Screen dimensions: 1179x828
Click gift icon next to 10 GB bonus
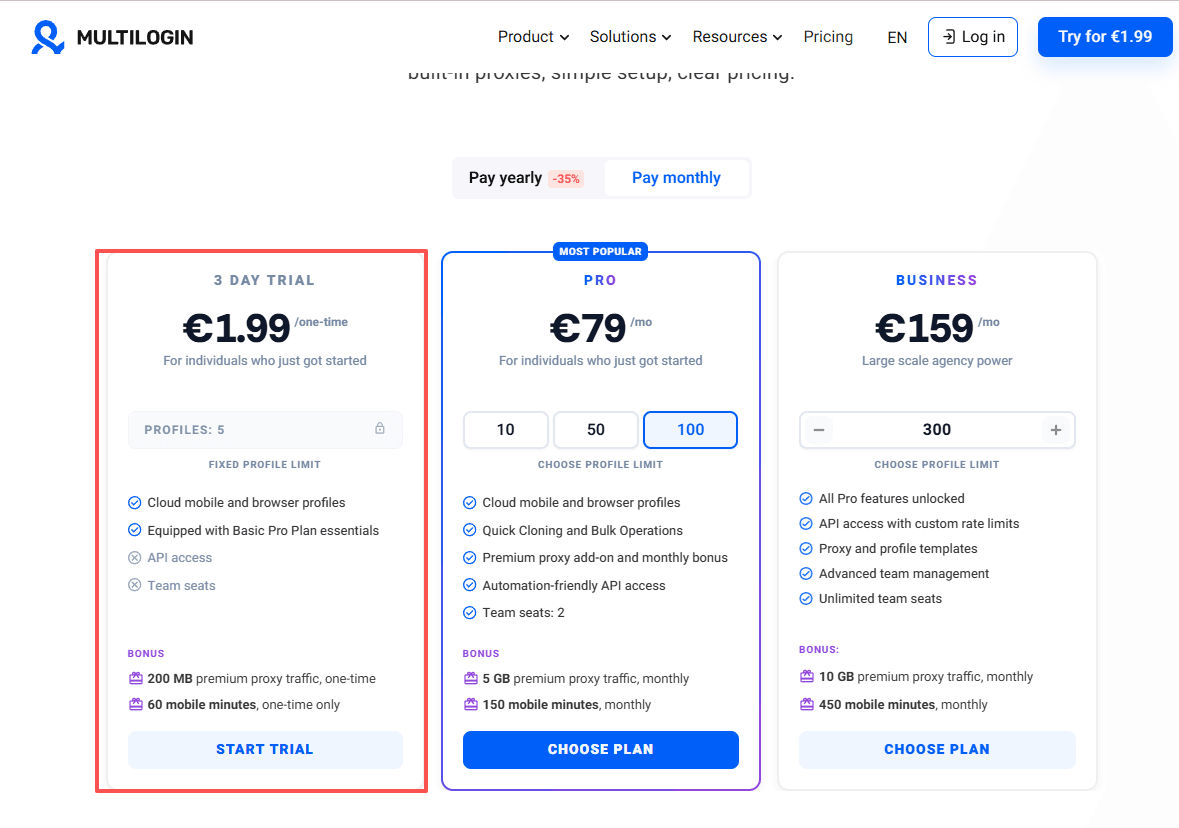tap(806, 676)
